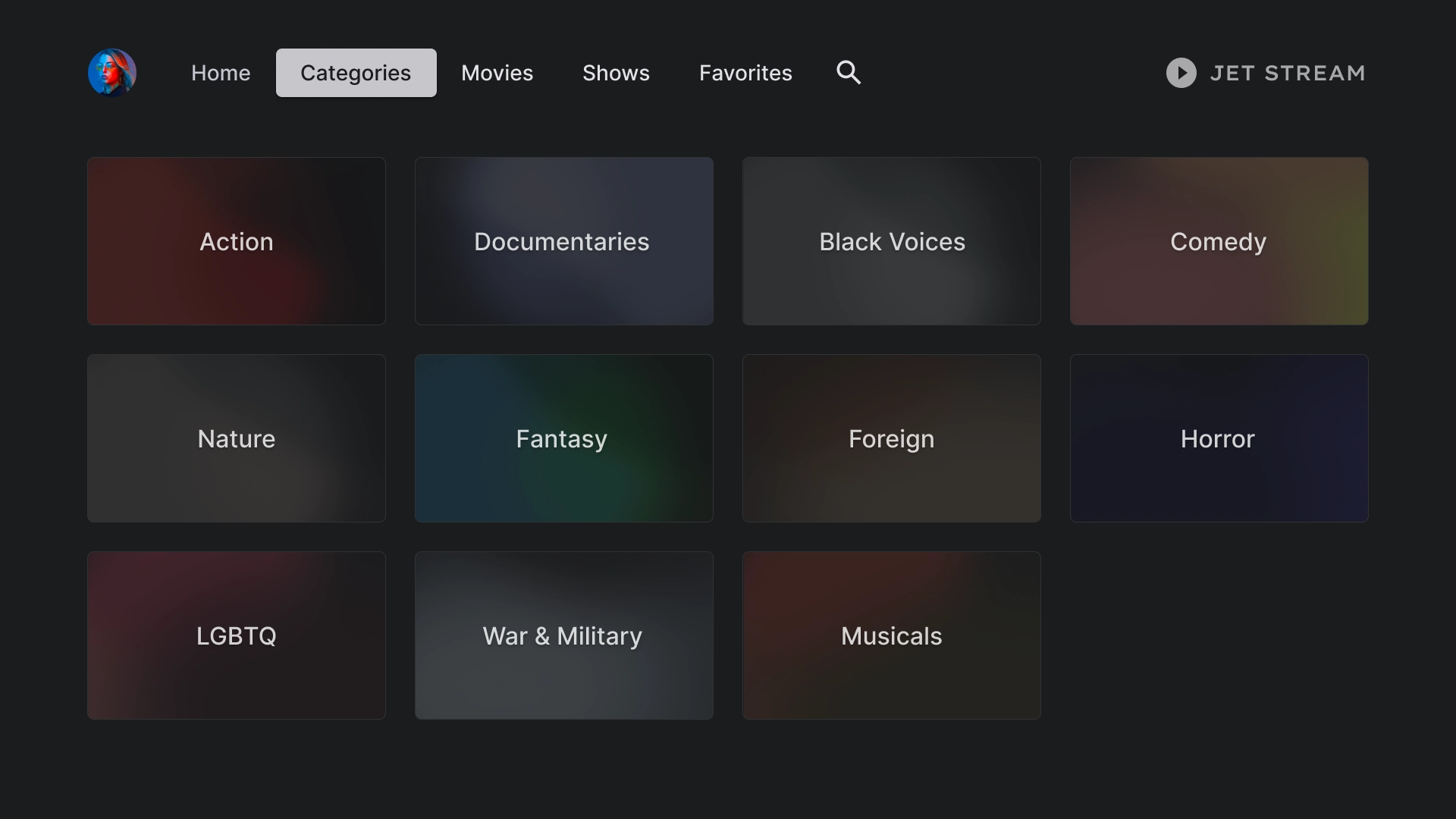Switch to the Home tab

(220, 73)
